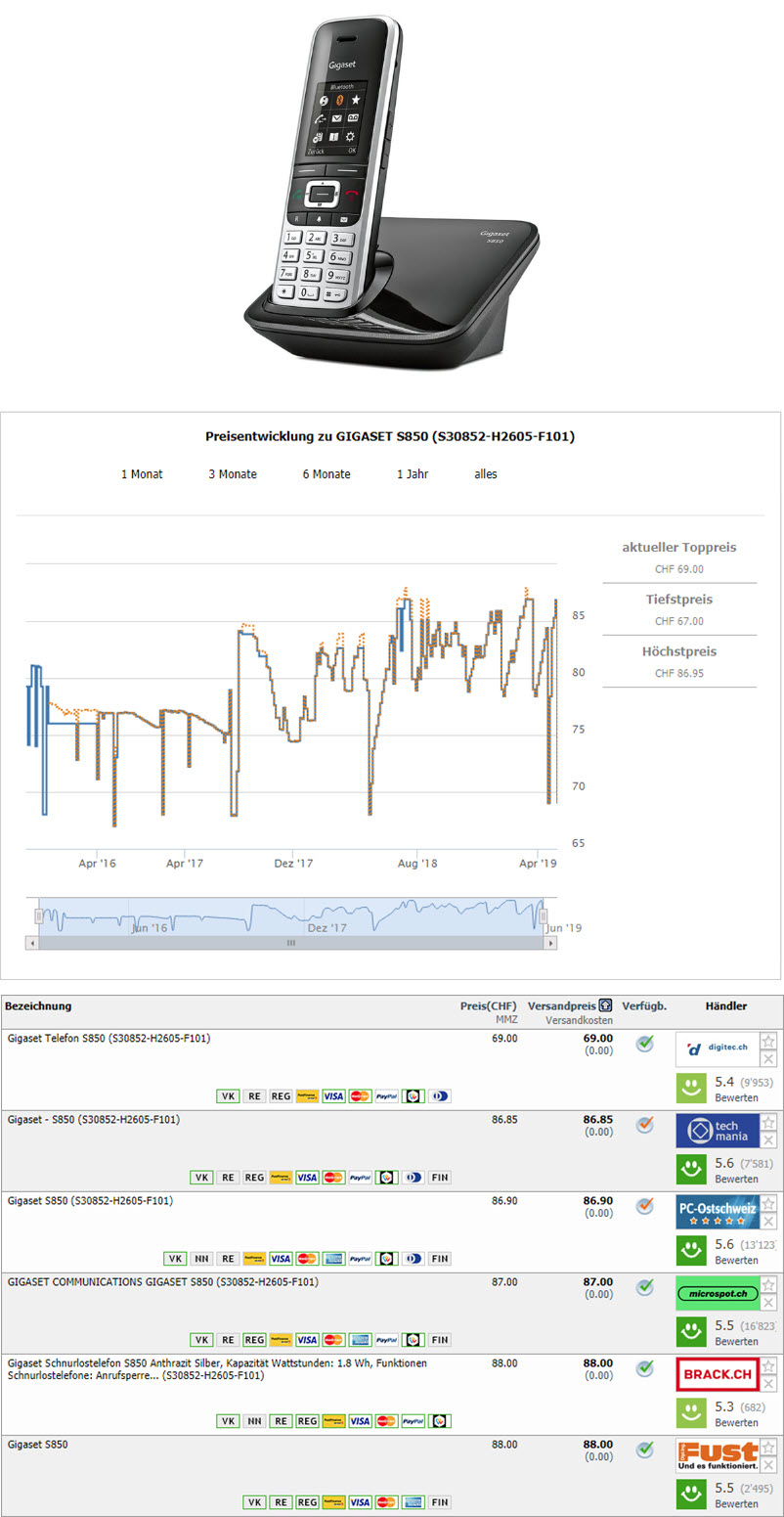
Task: Click the FIN badge in the Fust row
Action: click(x=440, y=1502)
